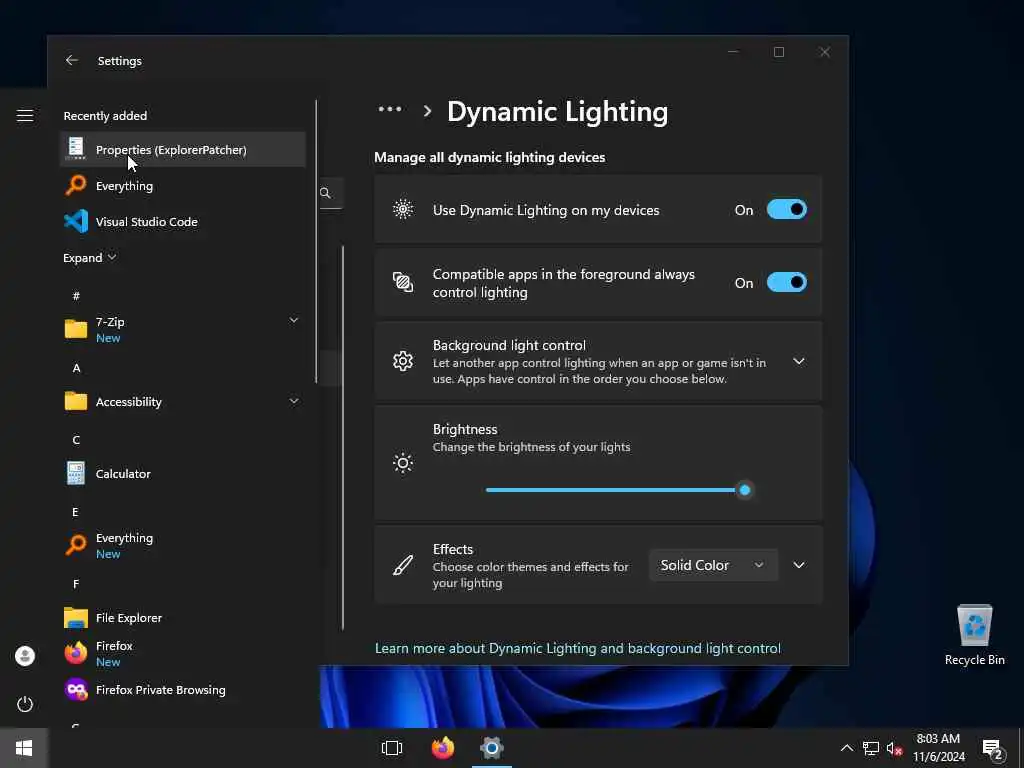This screenshot has height=768, width=1024.
Task: Click the Start menu app list scrollbar
Action: pyautogui.click(x=316, y=242)
